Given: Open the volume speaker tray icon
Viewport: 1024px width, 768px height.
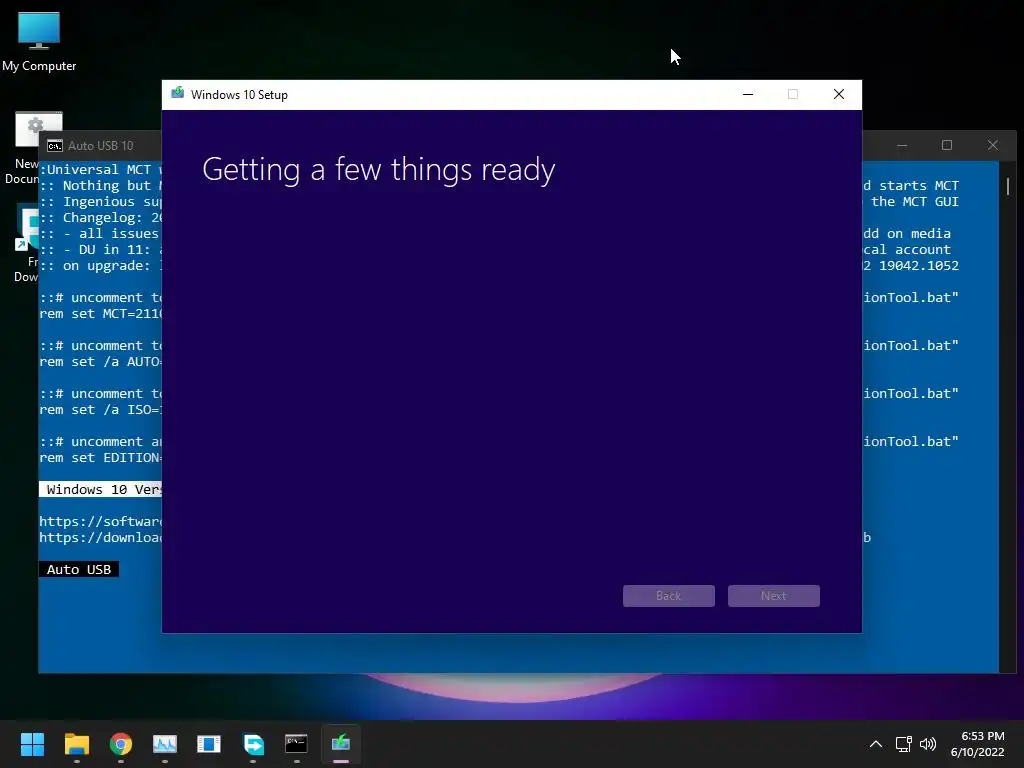Looking at the screenshot, I should point(927,744).
